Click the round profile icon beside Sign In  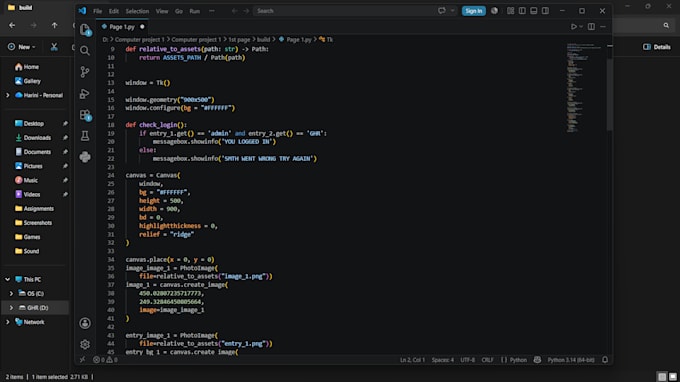[x=494, y=11]
